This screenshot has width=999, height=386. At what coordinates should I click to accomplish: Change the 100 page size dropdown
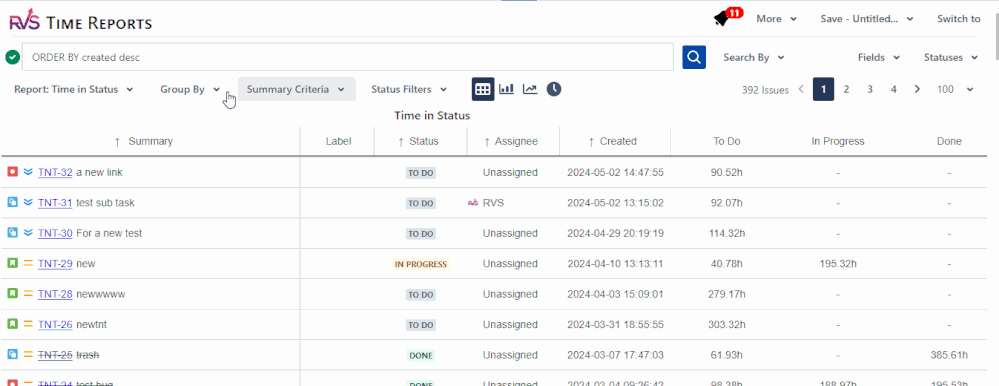(x=955, y=89)
